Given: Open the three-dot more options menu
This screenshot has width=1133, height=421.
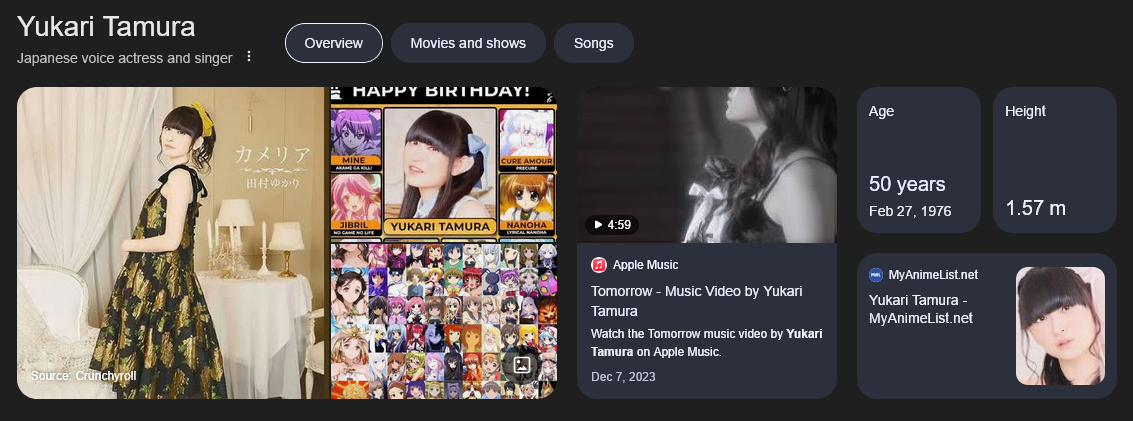Looking at the screenshot, I should pos(249,56).
